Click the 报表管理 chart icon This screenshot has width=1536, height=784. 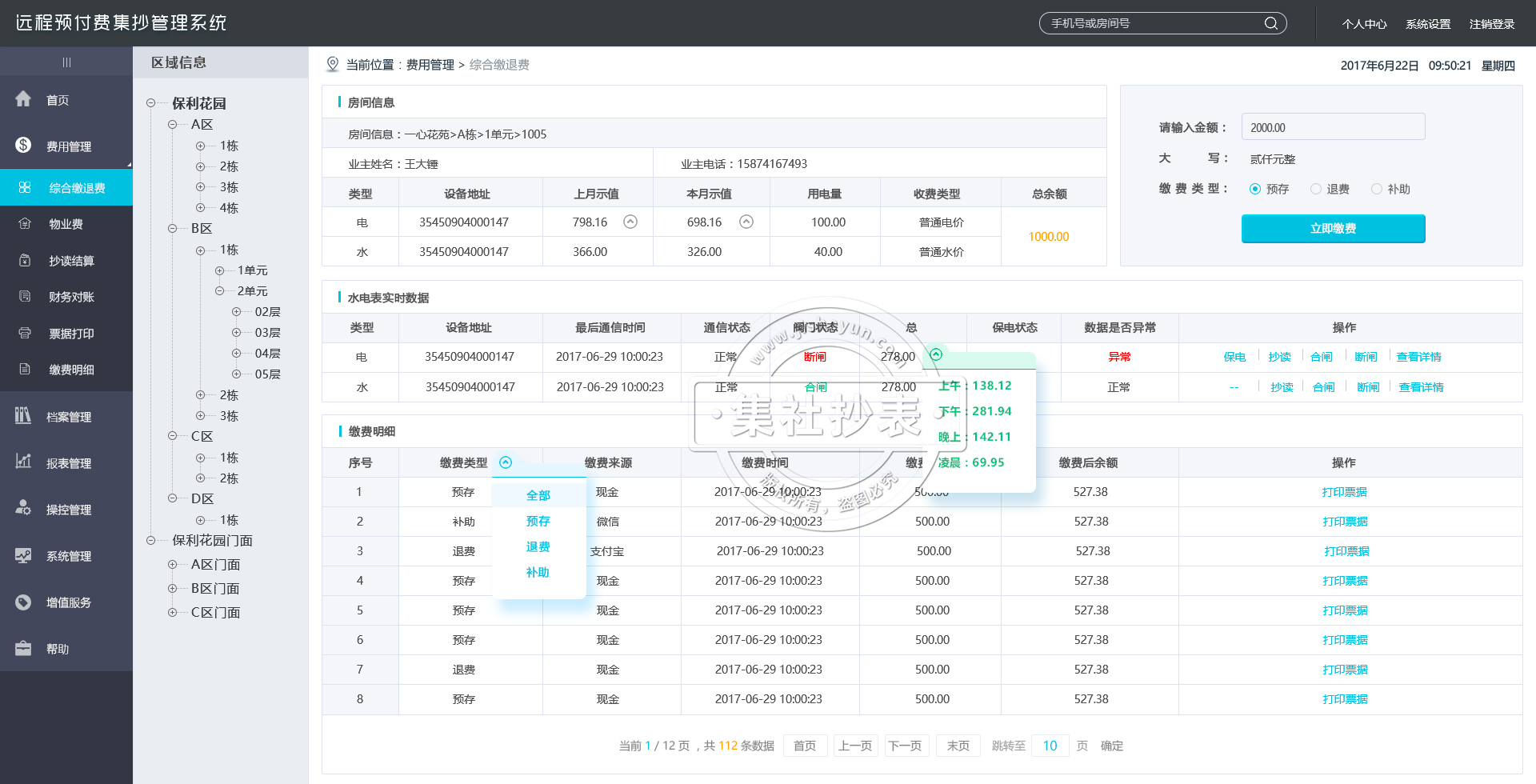pyautogui.click(x=23, y=462)
